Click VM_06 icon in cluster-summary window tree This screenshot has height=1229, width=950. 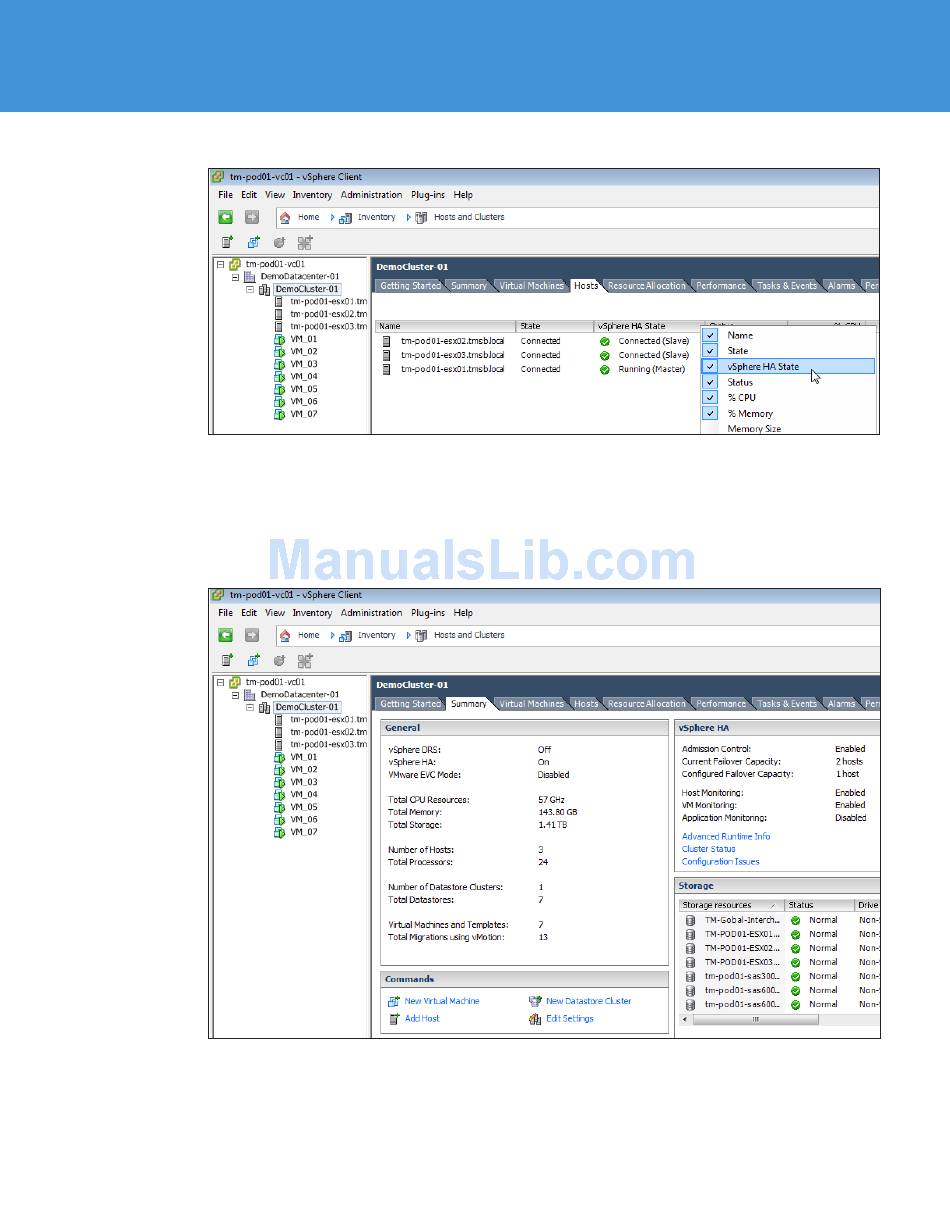280,819
